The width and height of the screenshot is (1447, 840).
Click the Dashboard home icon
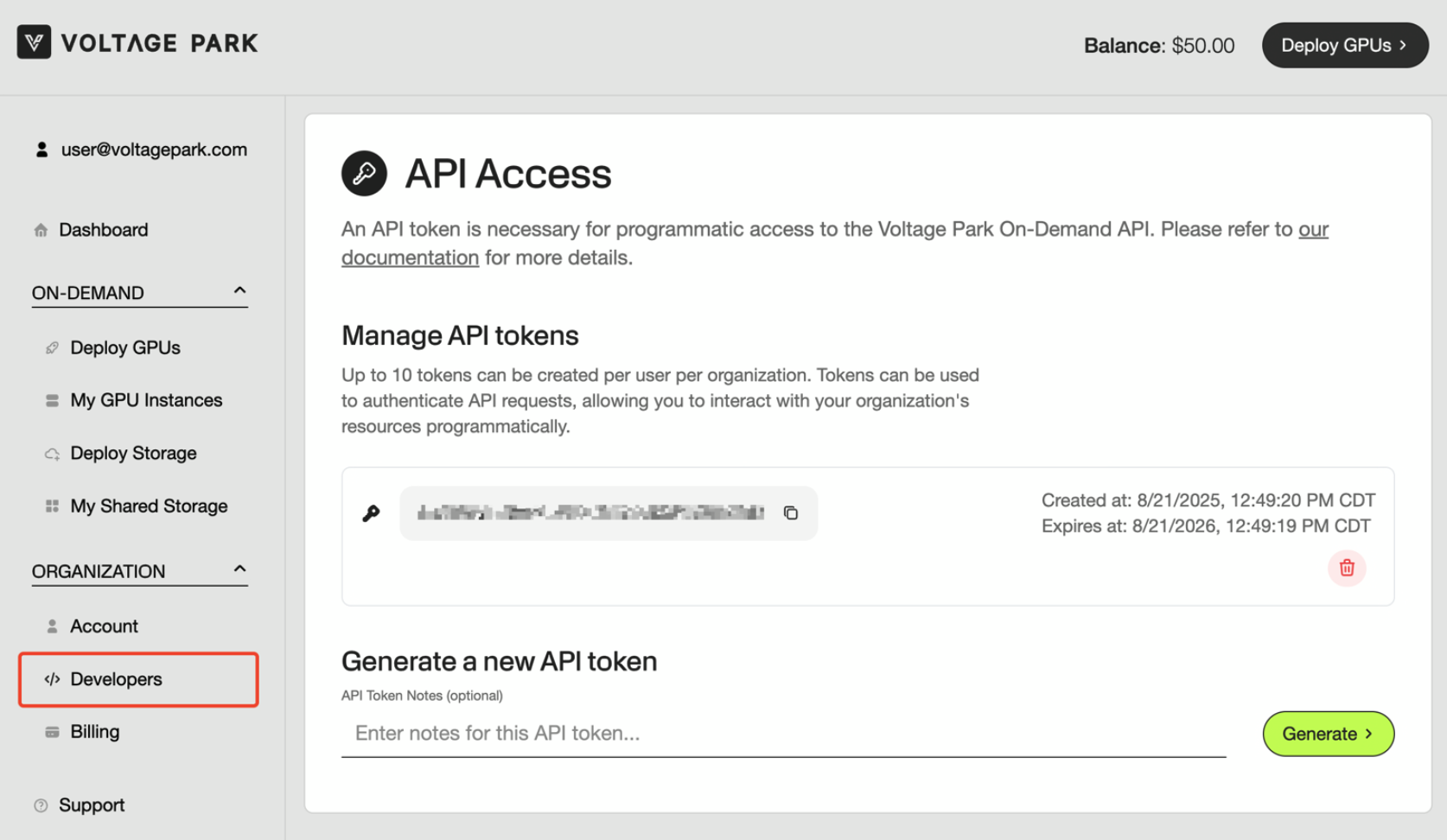point(41,230)
